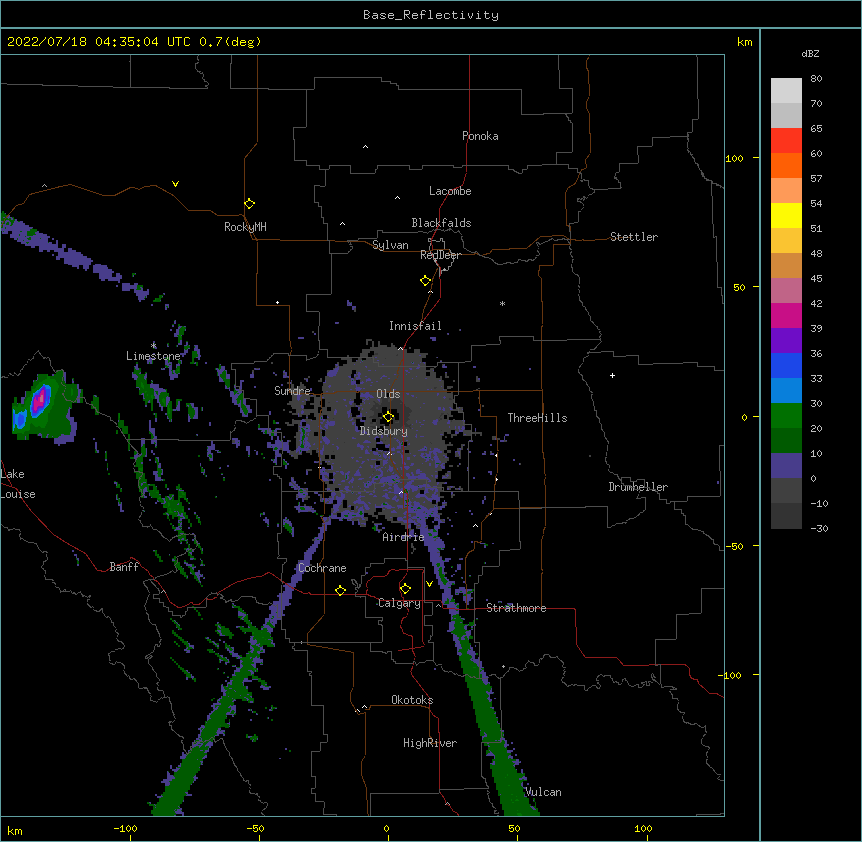The height and width of the screenshot is (842, 862).
Task: Click the Lacombe city label
Action: [450, 191]
